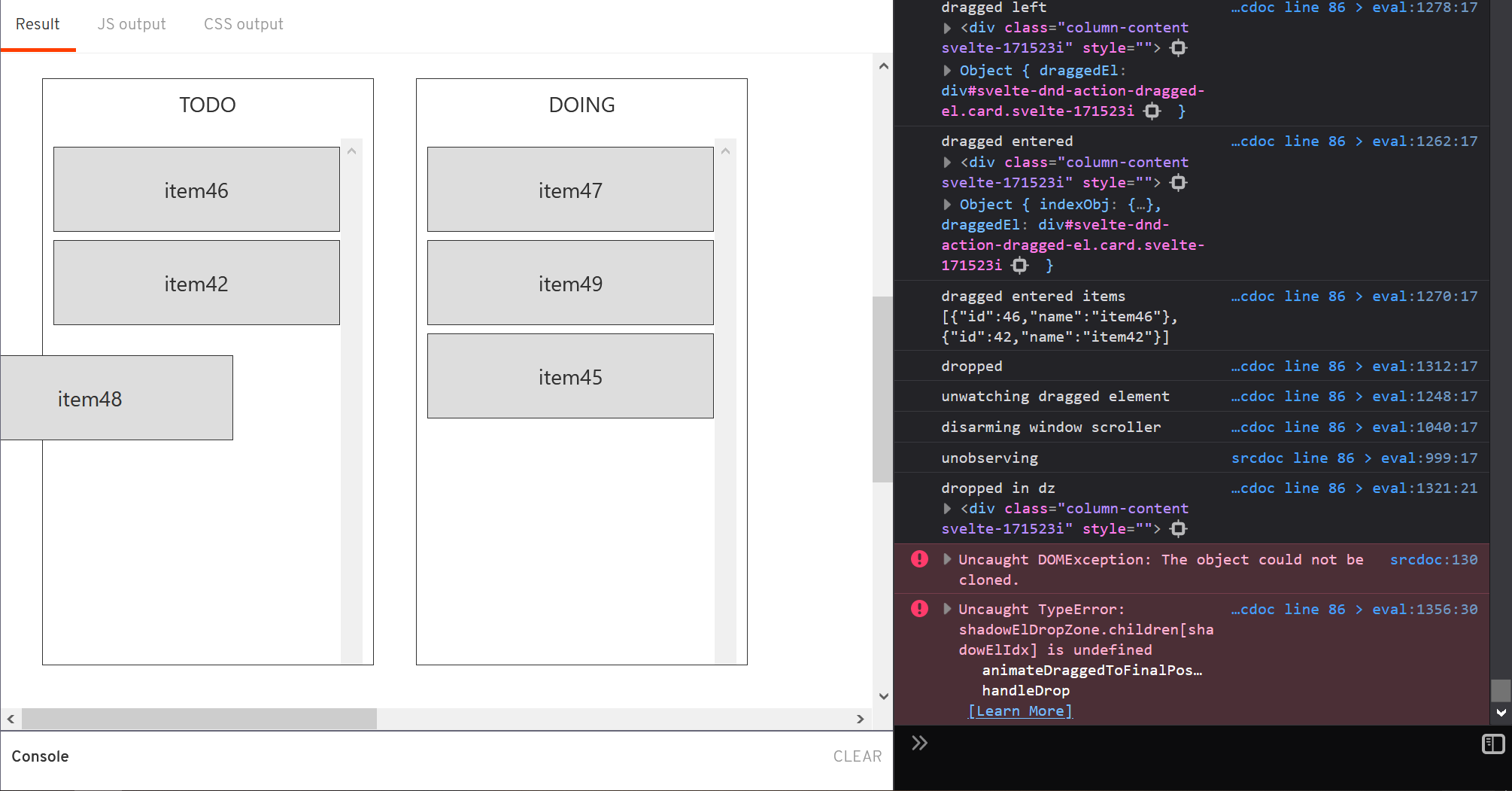The image size is (1512, 791).
Task: Expand the Object containing draggedEl property
Action: point(947,70)
